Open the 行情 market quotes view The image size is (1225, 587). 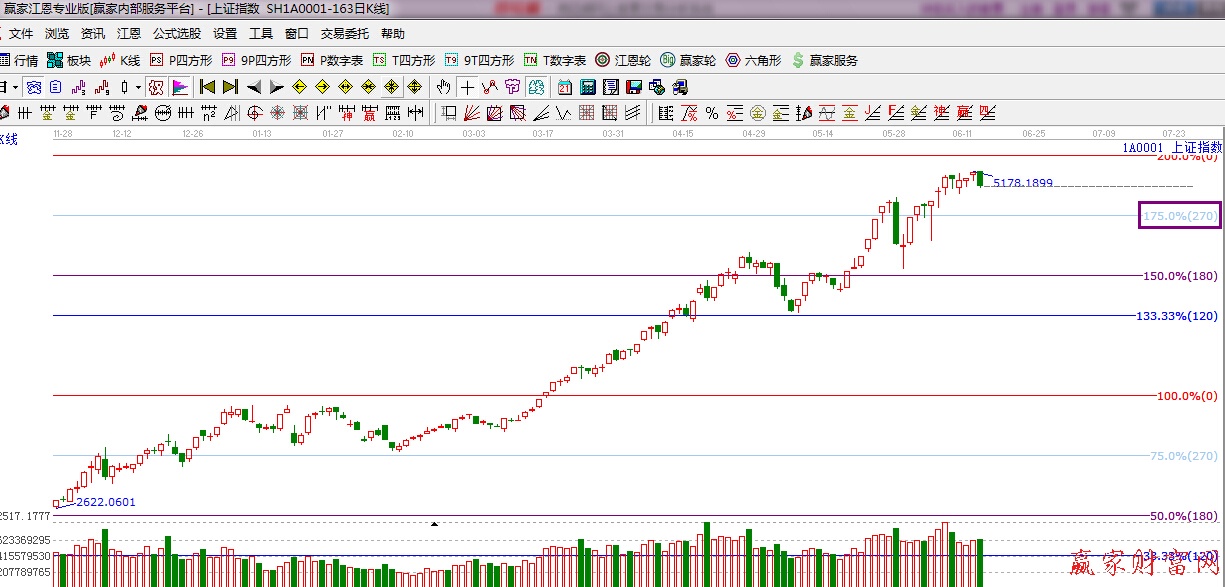click(19, 60)
